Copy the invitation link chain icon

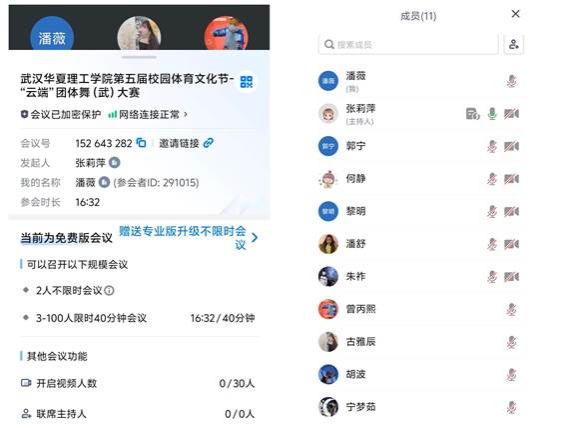pyautogui.click(x=209, y=143)
